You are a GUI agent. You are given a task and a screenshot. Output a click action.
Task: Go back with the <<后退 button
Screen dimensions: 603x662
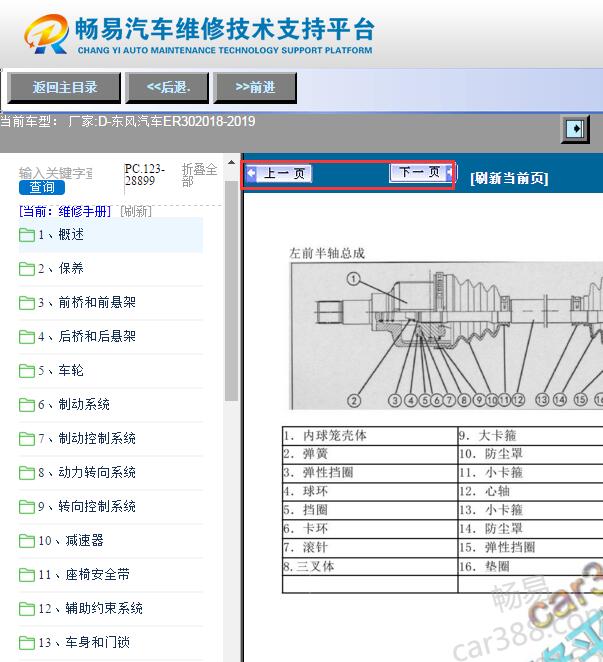(167, 87)
